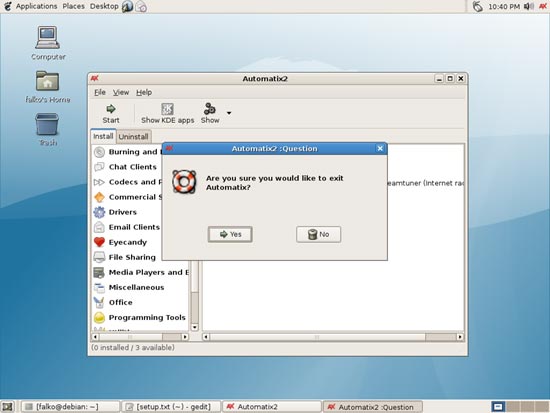The height and width of the screenshot is (413, 550).
Task: Click the category list down scroll arrow
Action: click(195, 327)
